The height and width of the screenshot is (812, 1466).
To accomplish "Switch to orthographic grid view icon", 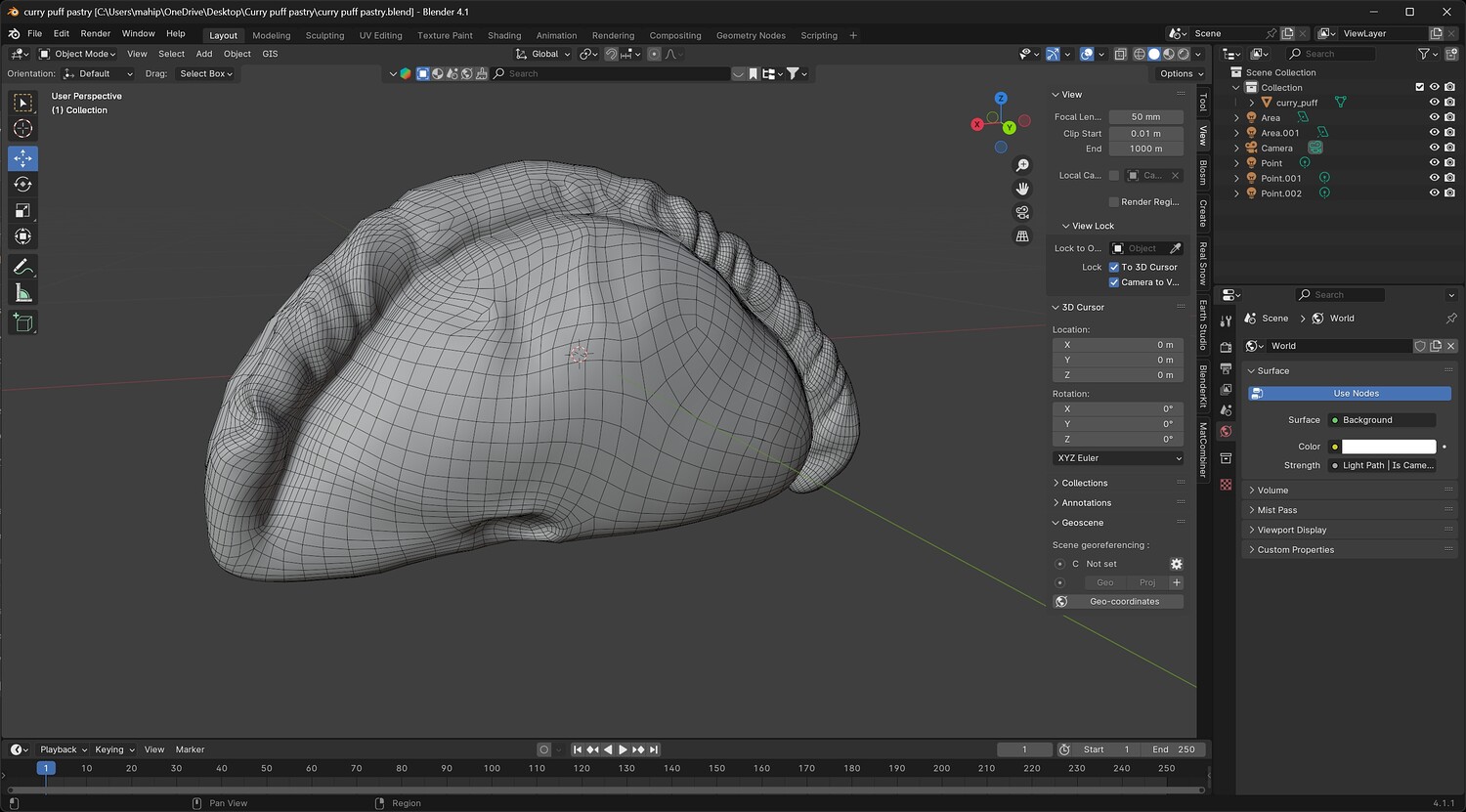I will (x=1022, y=236).
